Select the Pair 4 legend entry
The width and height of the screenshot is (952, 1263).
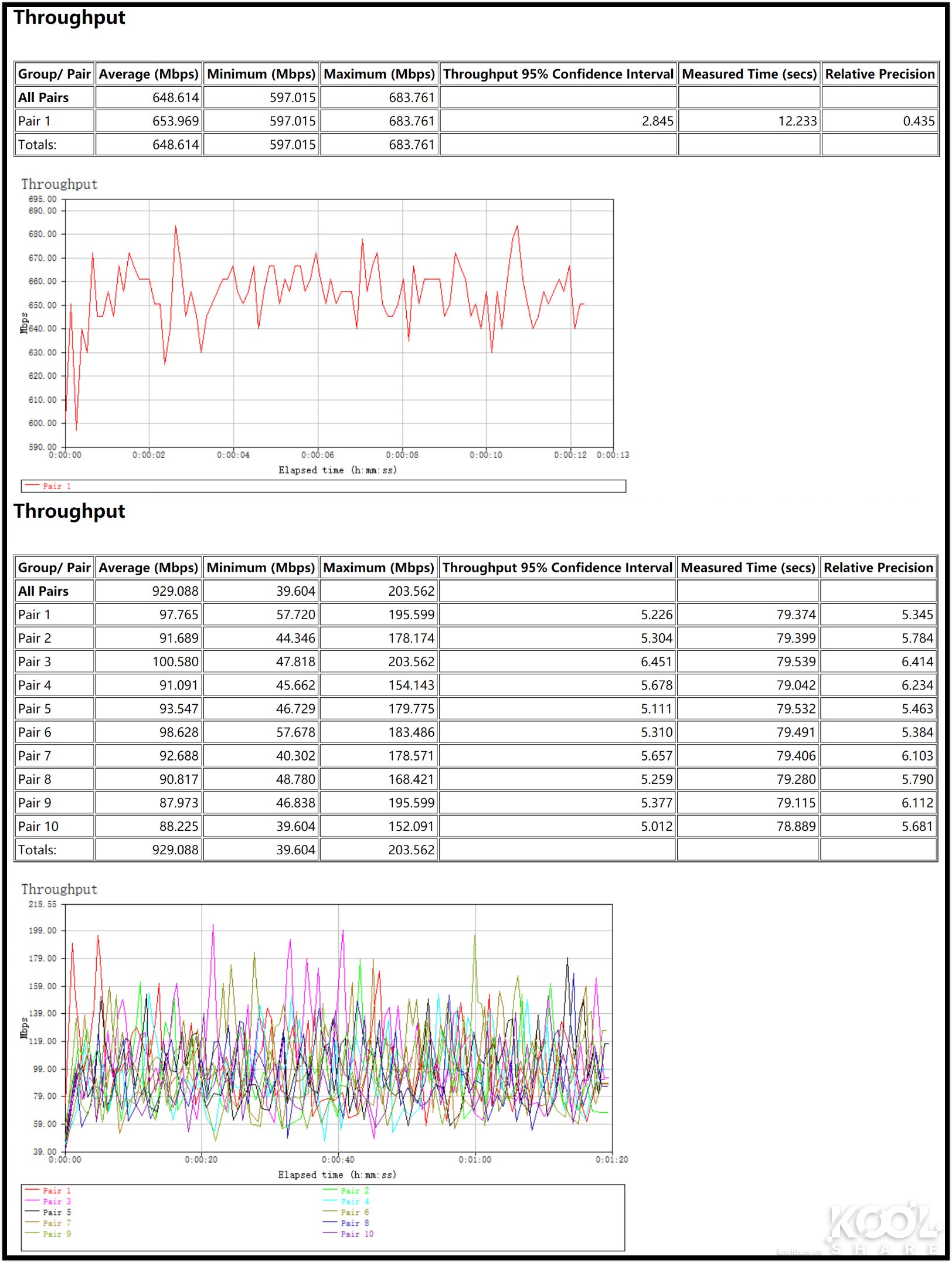(355, 1201)
